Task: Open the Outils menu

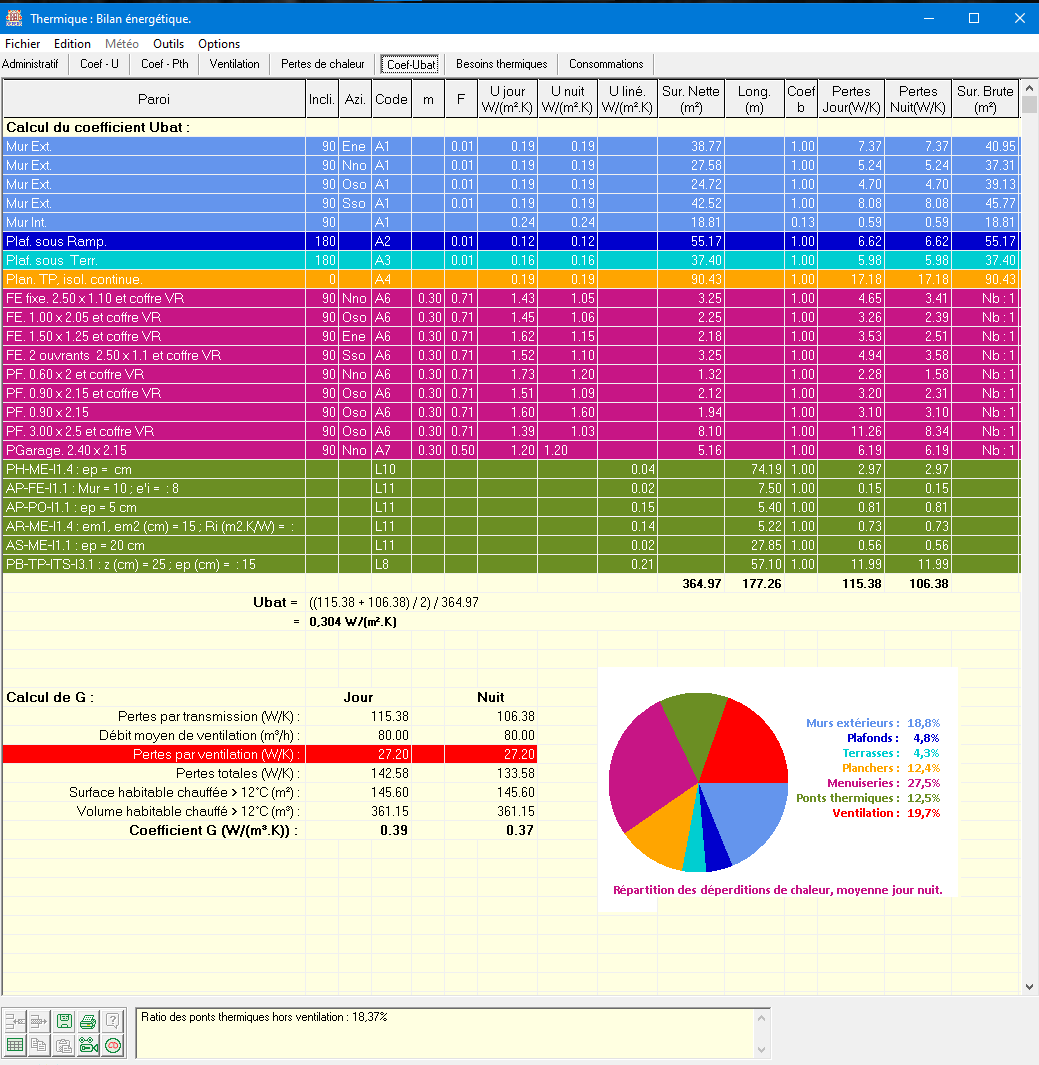Action: coord(168,44)
